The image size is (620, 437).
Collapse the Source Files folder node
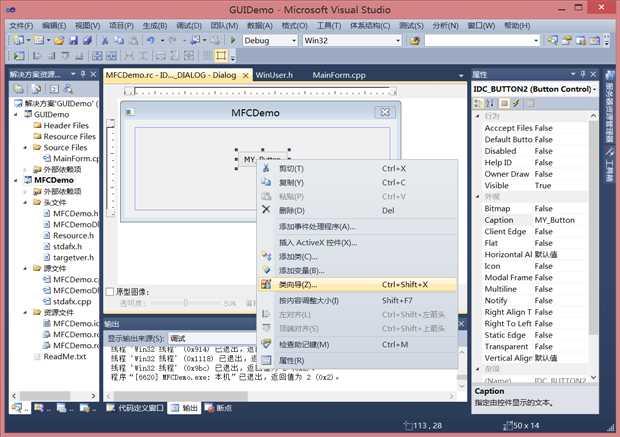(x=26, y=148)
